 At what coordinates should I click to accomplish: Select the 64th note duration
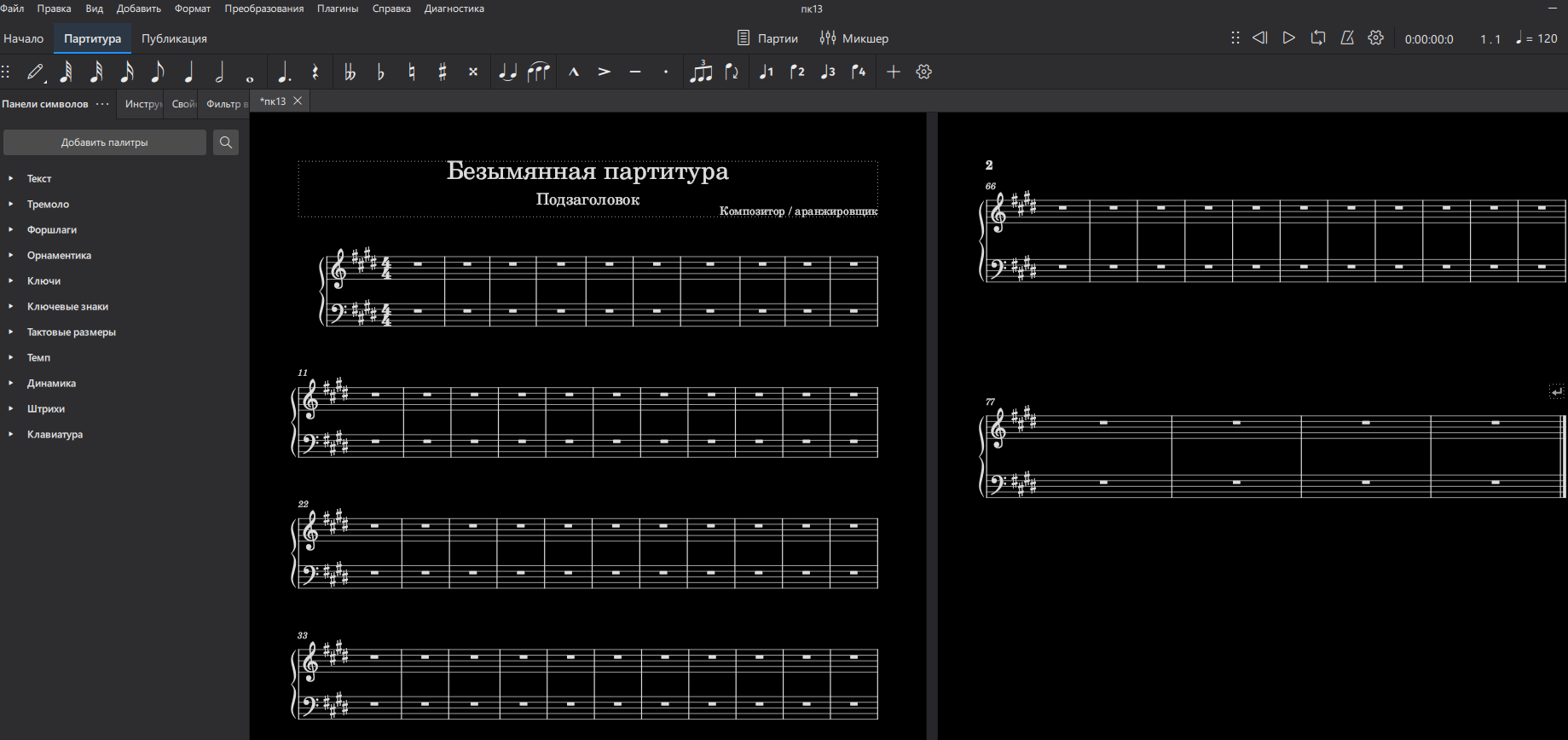pyautogui.click(x=66, y=72)
